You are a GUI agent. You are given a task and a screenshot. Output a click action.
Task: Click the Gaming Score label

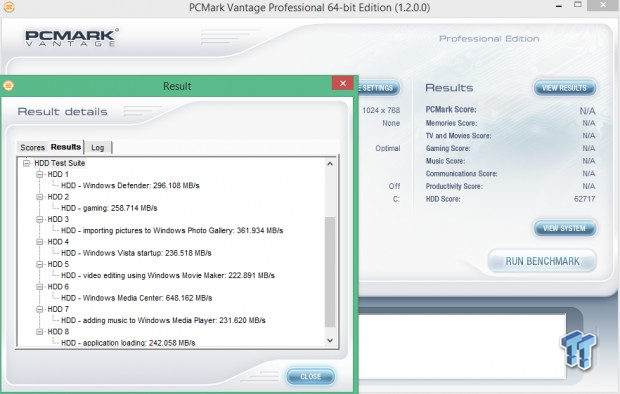(x=448, y=148)
